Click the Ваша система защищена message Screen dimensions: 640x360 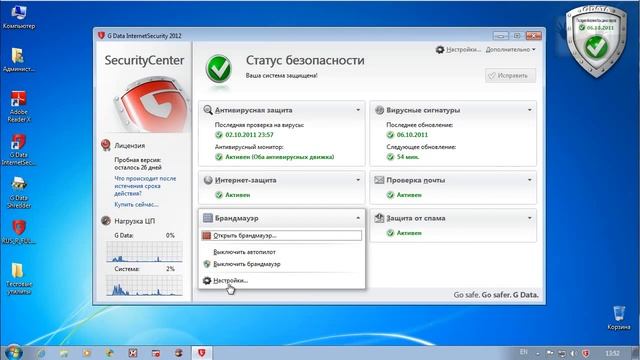[282, 76]
